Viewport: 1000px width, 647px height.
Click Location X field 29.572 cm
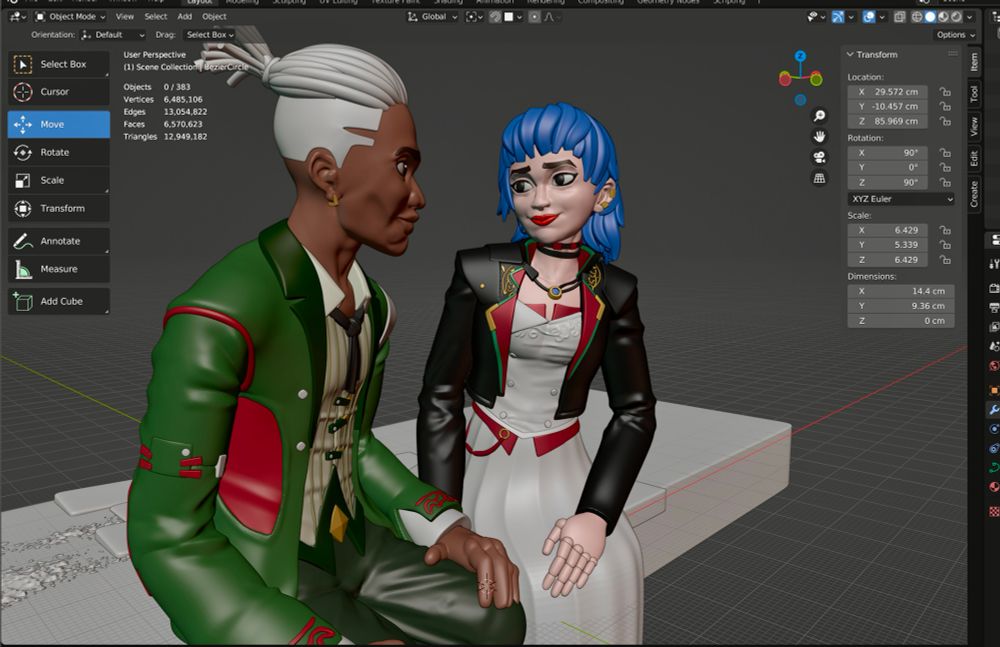click(x=887, y=92)
